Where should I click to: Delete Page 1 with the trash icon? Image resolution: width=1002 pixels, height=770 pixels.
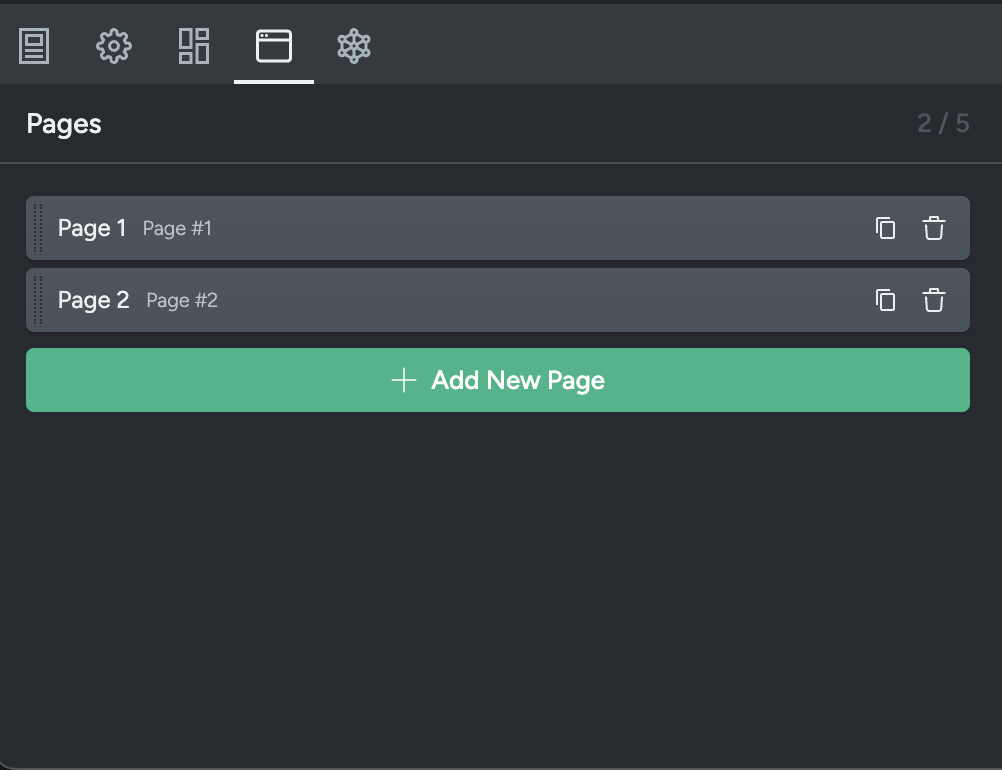coord(934,228)
